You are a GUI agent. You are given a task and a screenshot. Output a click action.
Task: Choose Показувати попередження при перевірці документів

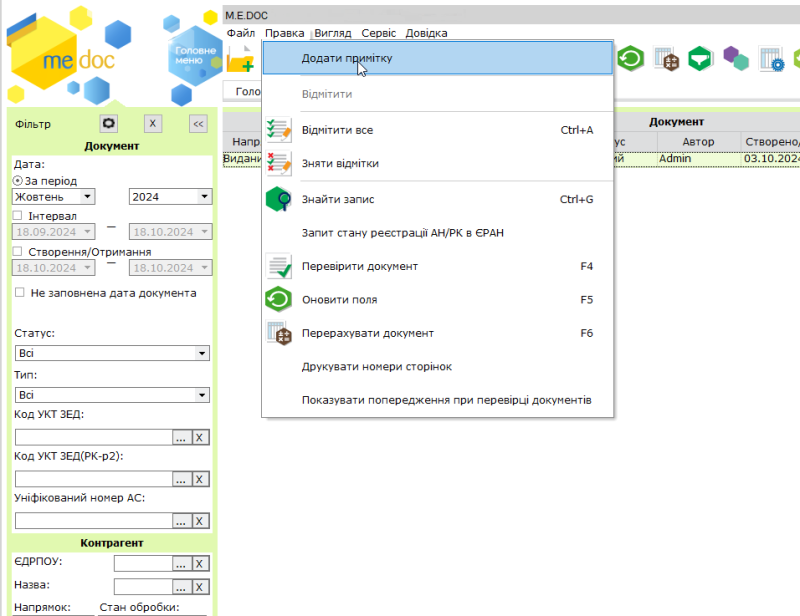[x=438, y=400]
